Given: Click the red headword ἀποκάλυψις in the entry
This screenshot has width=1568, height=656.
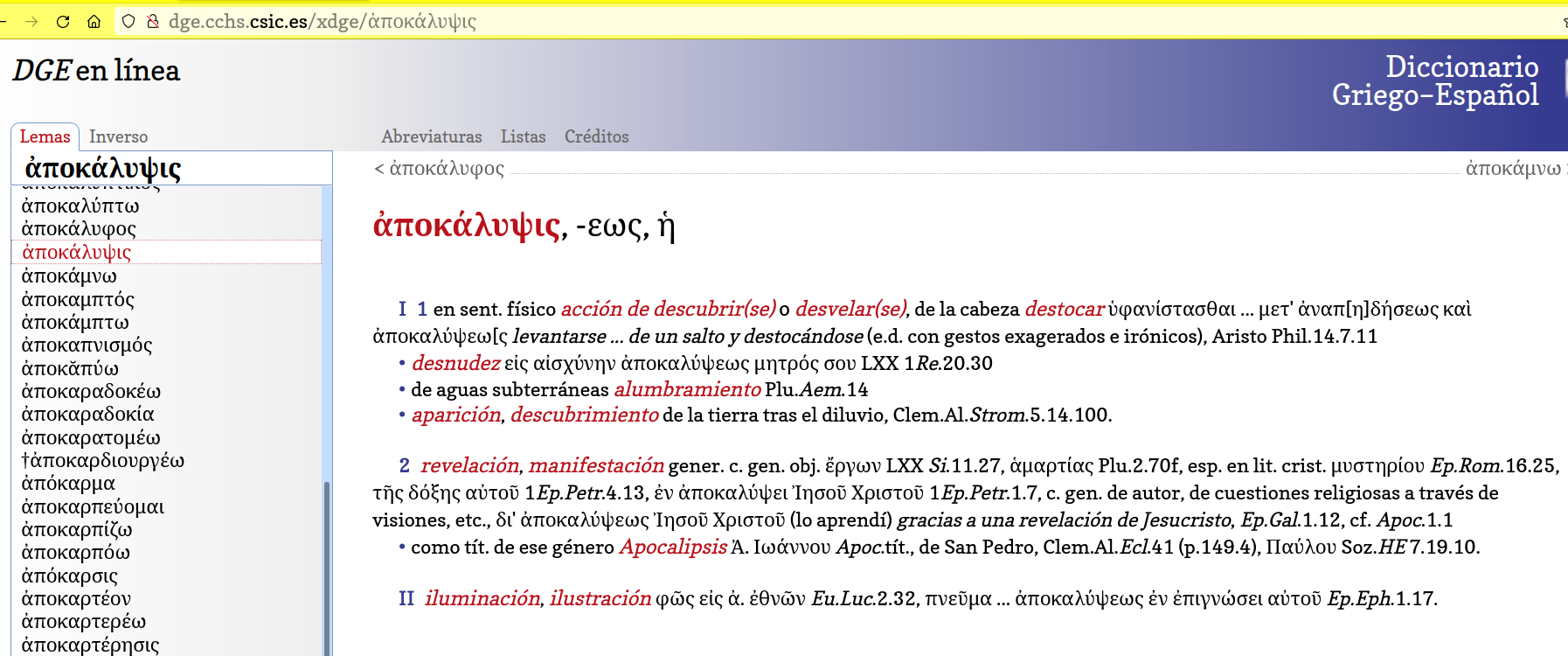Looking at the screenshot, I should coord(467,226).
